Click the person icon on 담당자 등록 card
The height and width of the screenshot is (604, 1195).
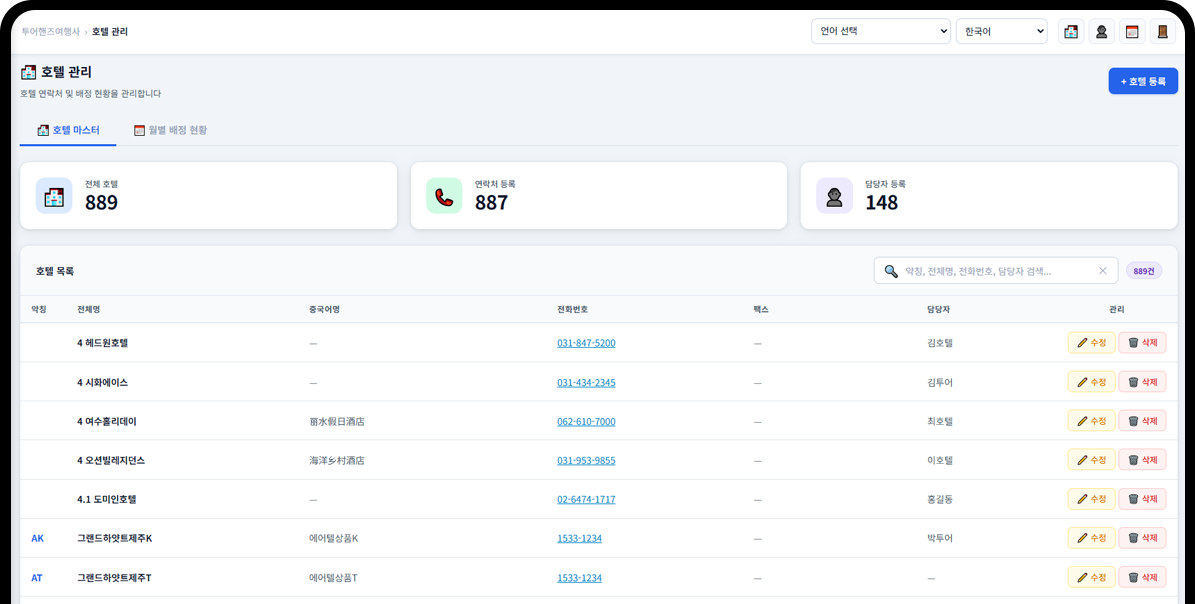(x=834, y=196)
